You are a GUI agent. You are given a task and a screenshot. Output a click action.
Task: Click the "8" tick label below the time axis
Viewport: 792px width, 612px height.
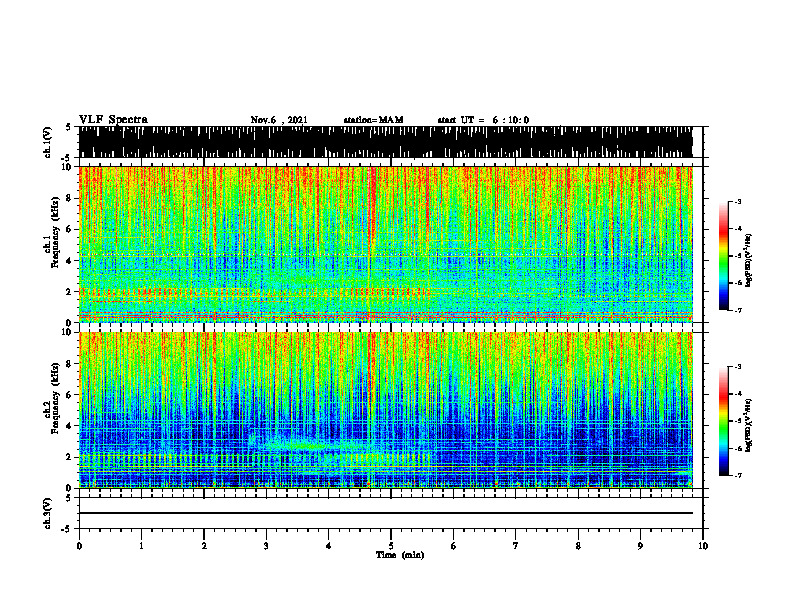(x=578, y=546)
